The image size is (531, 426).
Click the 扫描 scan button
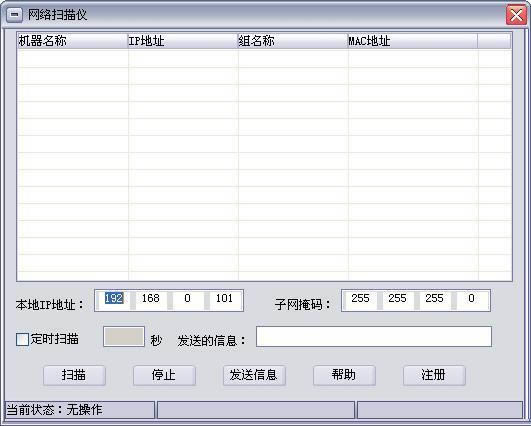click(74, 375)
